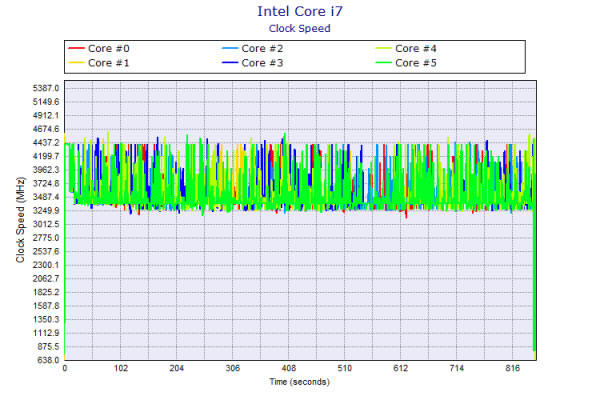Click the Core #1 legend label
This screenshot has width=600, height=400.
[x=109, y=63]
